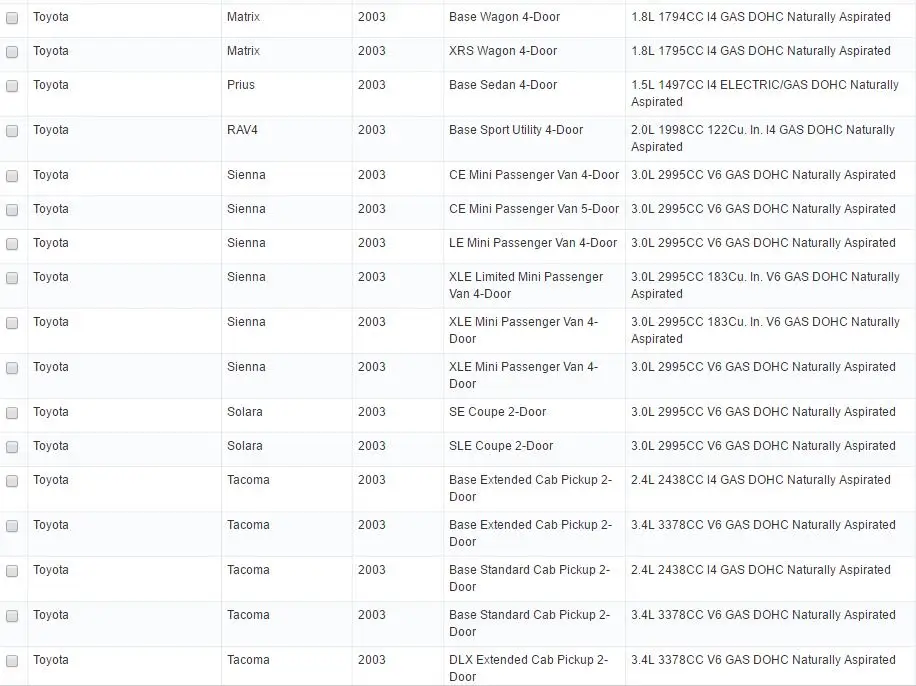
Task: Select the 'Sienna' cell in the XLE Limited row
Action: pos(287,286)
